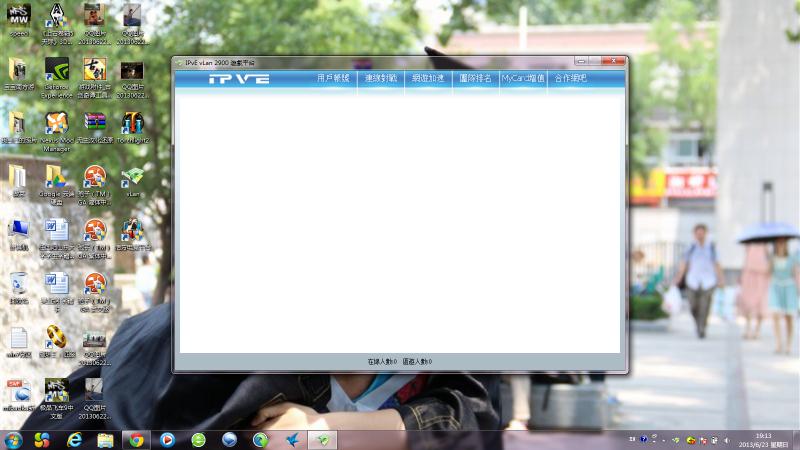Open the blue play-button media player taskbar icon

coord(167,440)
